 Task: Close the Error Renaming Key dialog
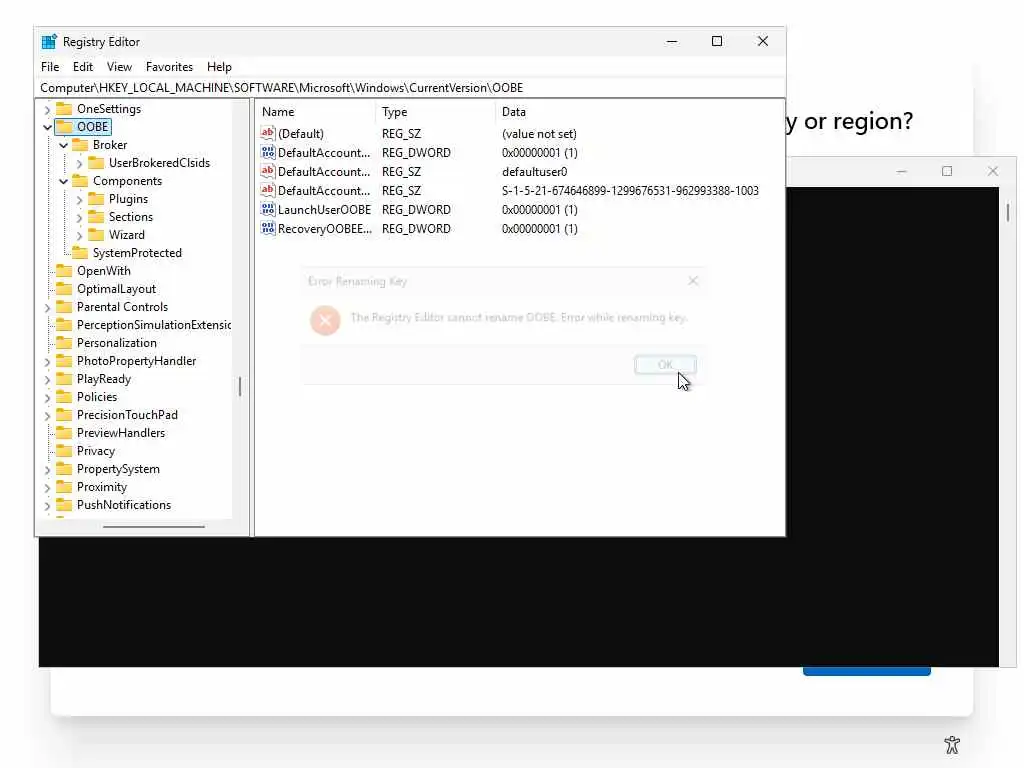click(x=693, y=281)
